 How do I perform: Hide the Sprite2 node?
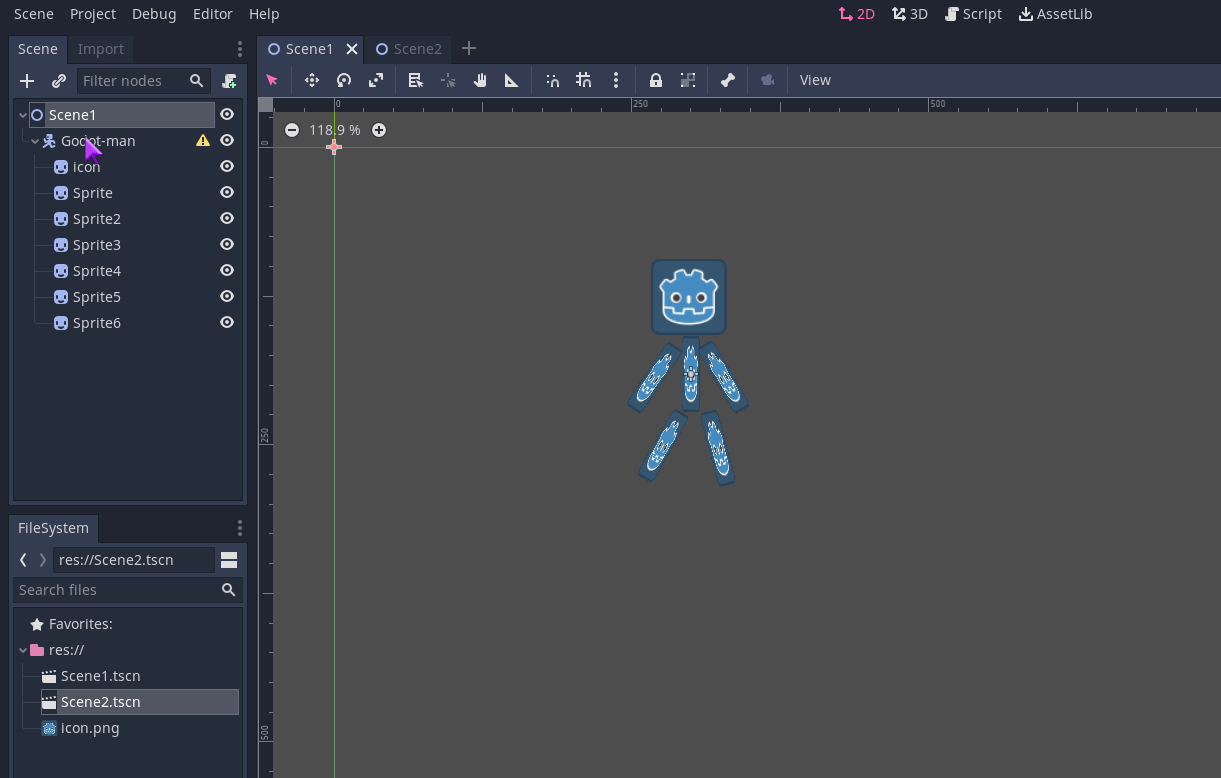[x=227, y=219]
